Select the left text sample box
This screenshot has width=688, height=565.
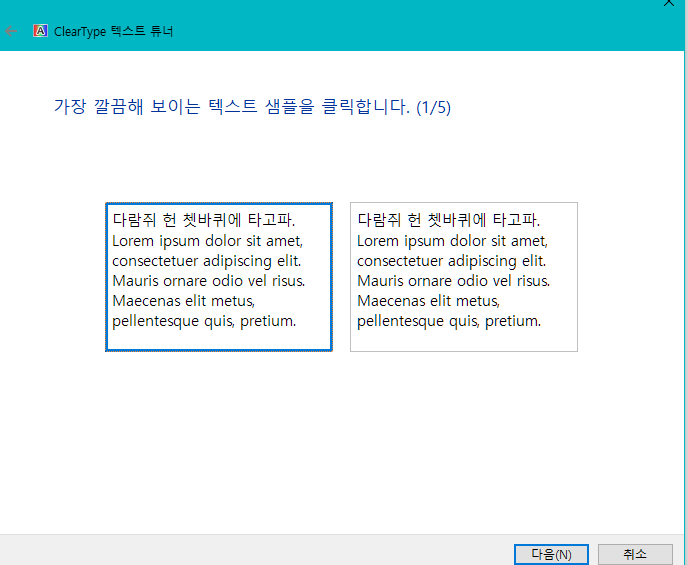(x=219, y=277)
